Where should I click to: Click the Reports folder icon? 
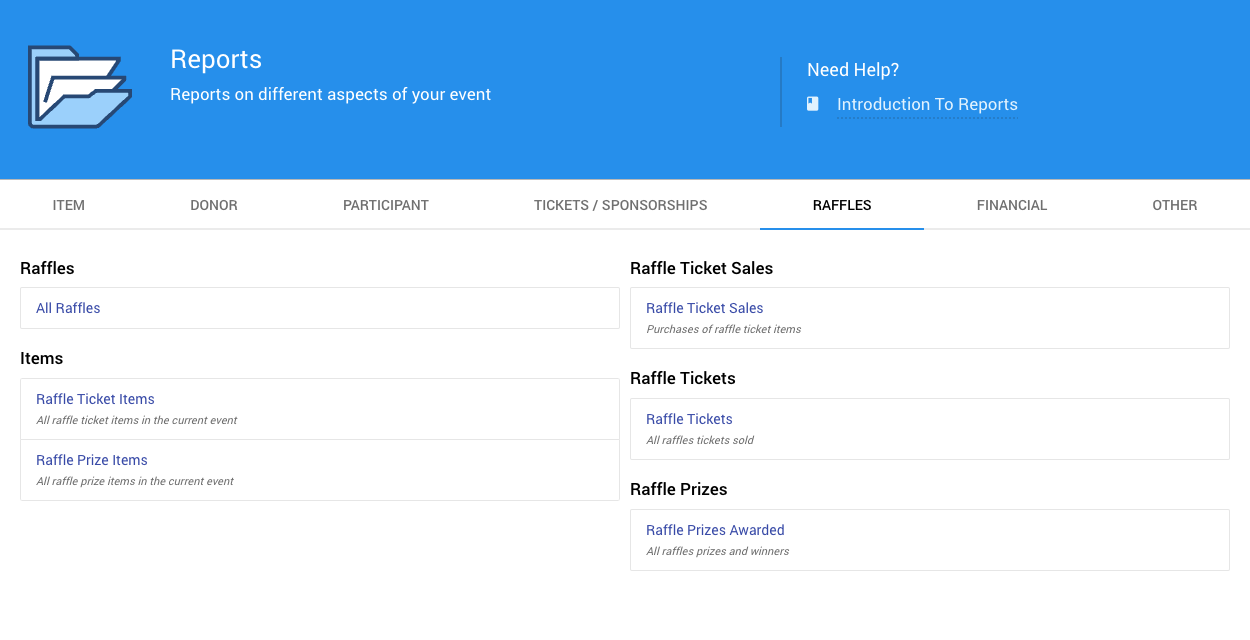click(79, 87)
